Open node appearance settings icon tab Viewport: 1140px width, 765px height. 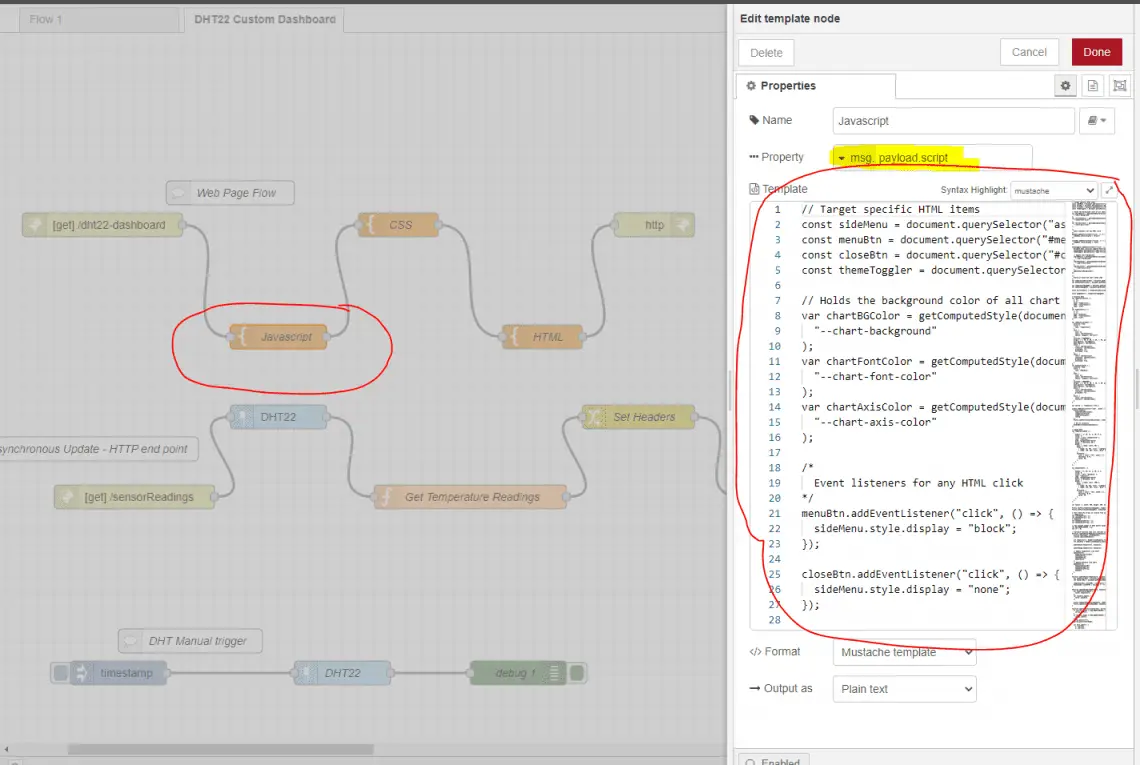(1117, 86)
